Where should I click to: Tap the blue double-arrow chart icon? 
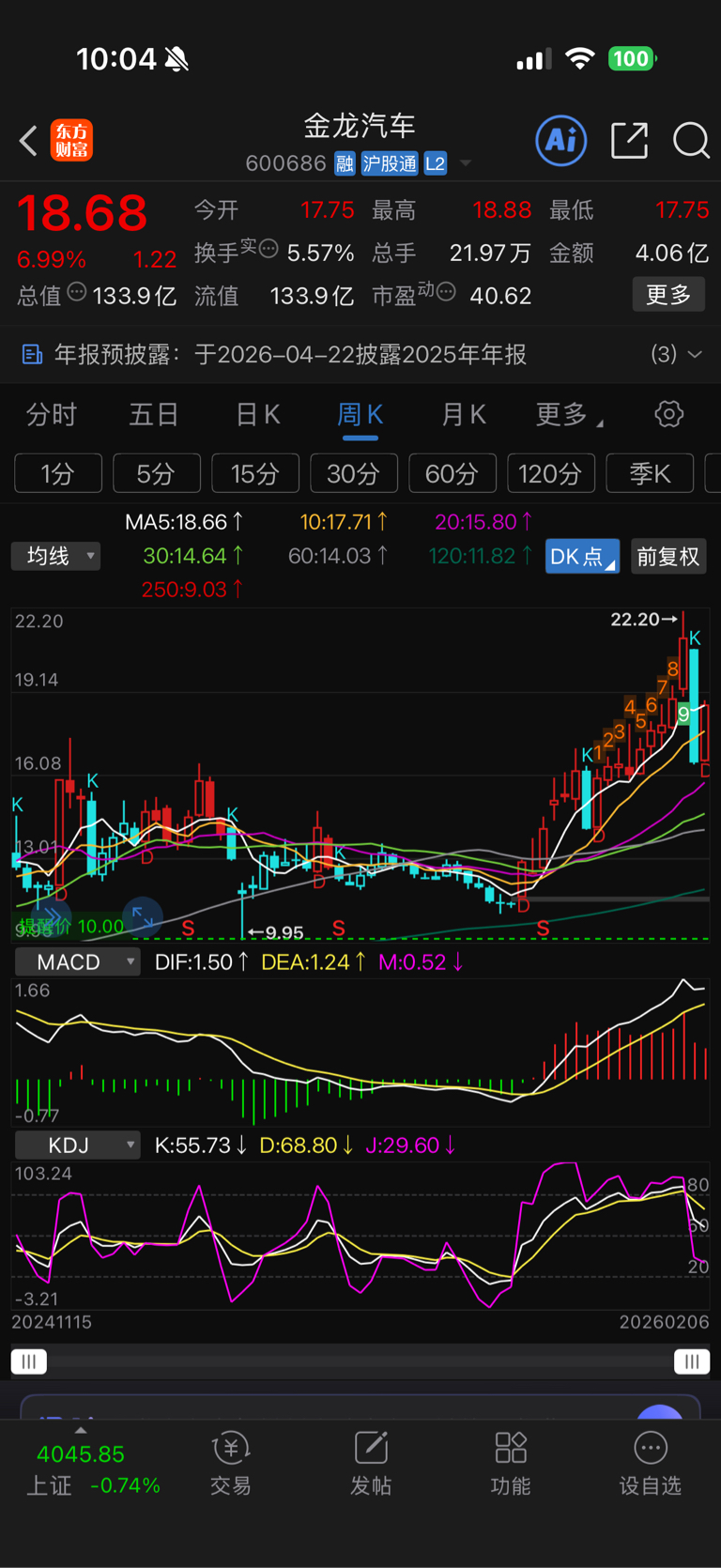(x=52, y=917)
